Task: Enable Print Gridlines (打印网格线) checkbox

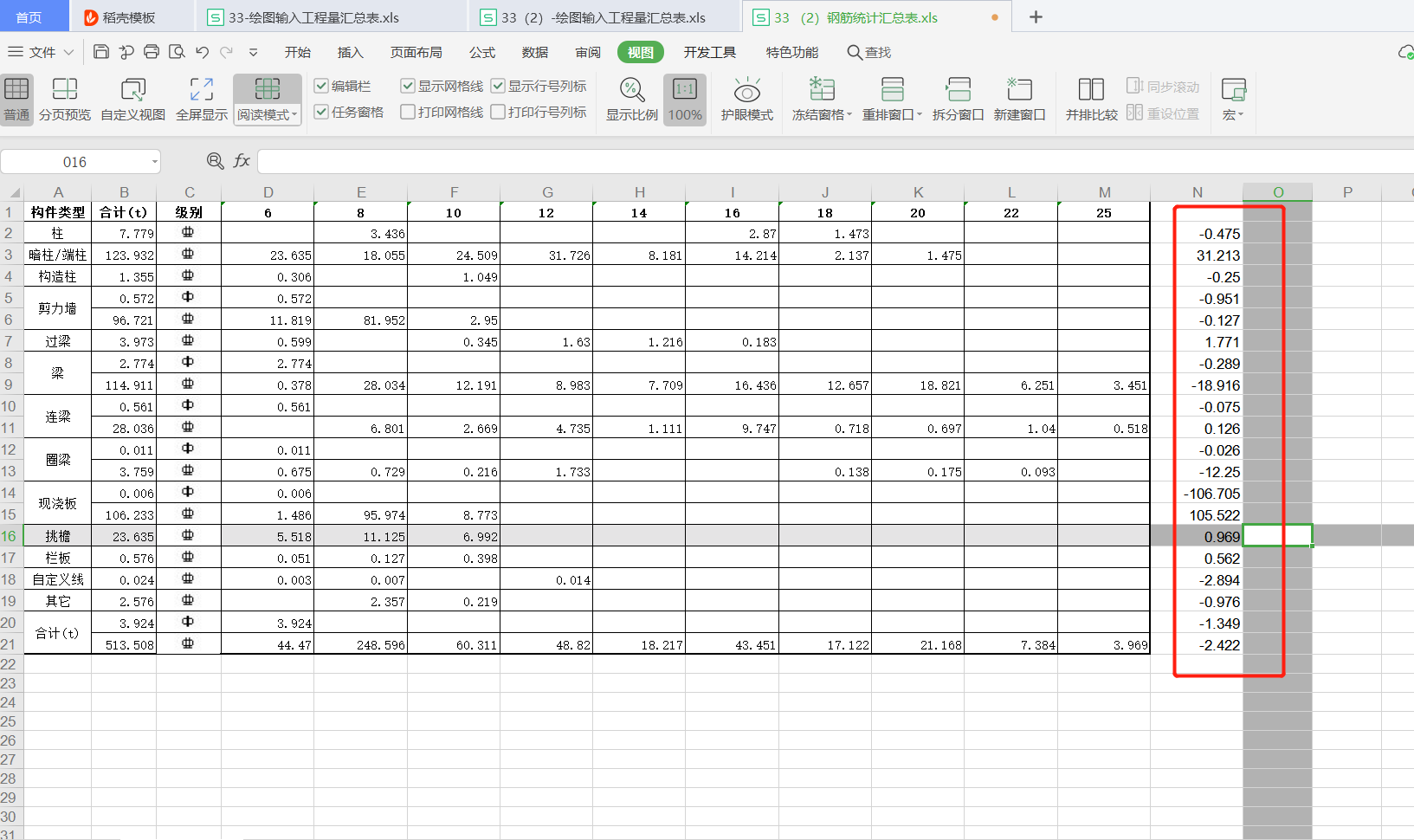Action: pos(408,112)
